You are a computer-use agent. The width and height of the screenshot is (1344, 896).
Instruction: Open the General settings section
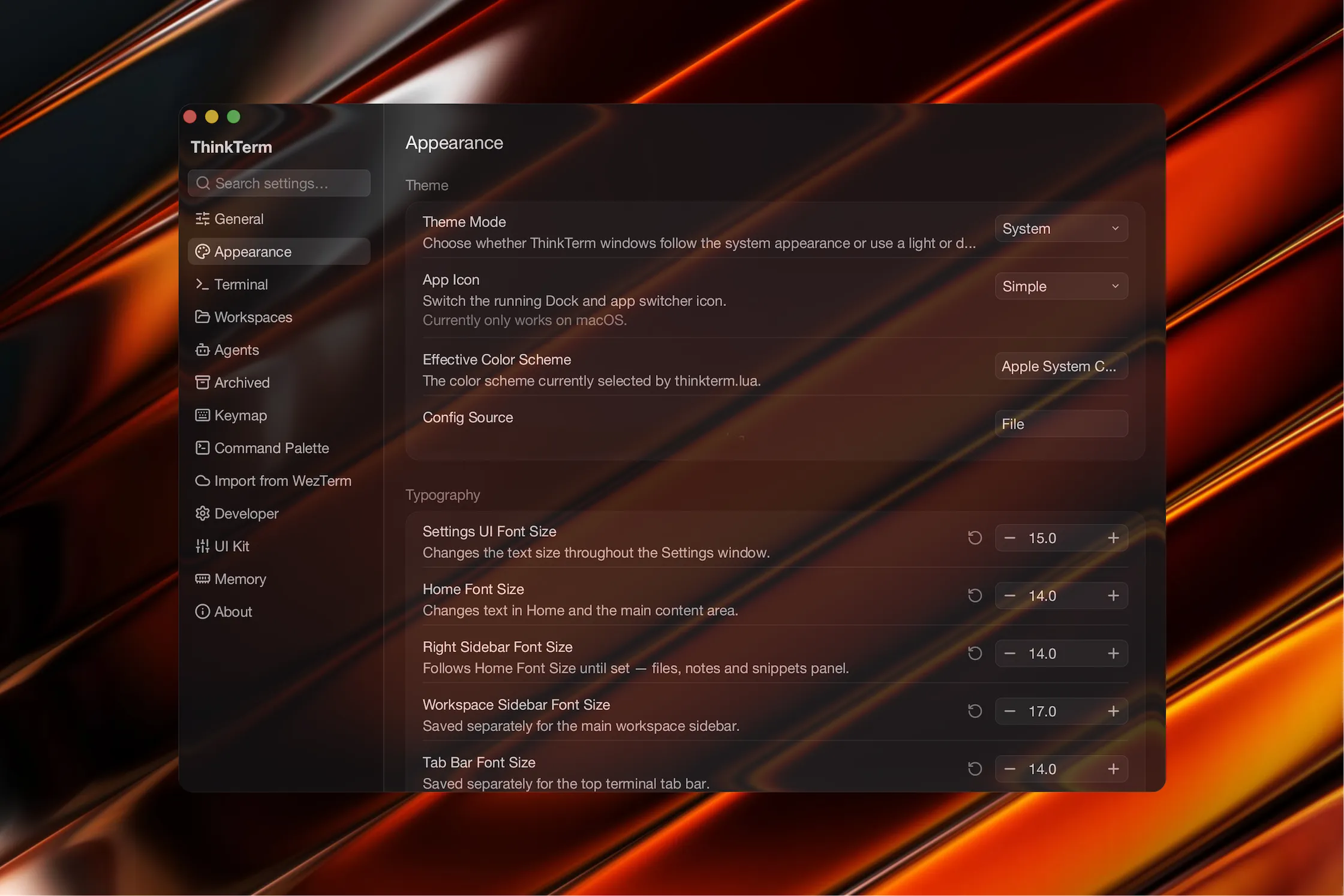pos(279,219)
